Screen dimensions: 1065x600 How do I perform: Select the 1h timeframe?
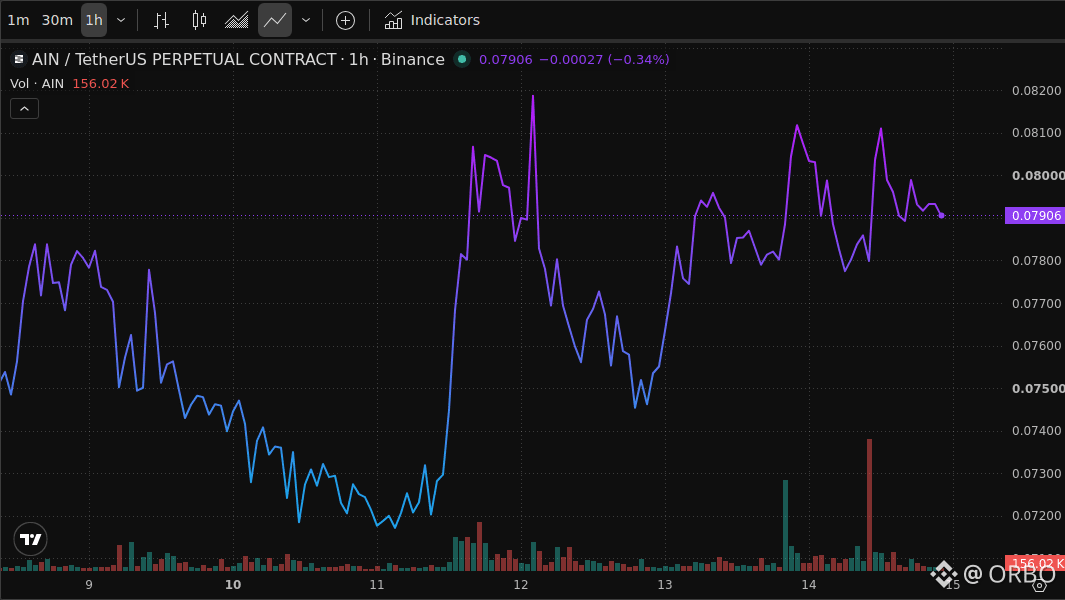(94, 20)
